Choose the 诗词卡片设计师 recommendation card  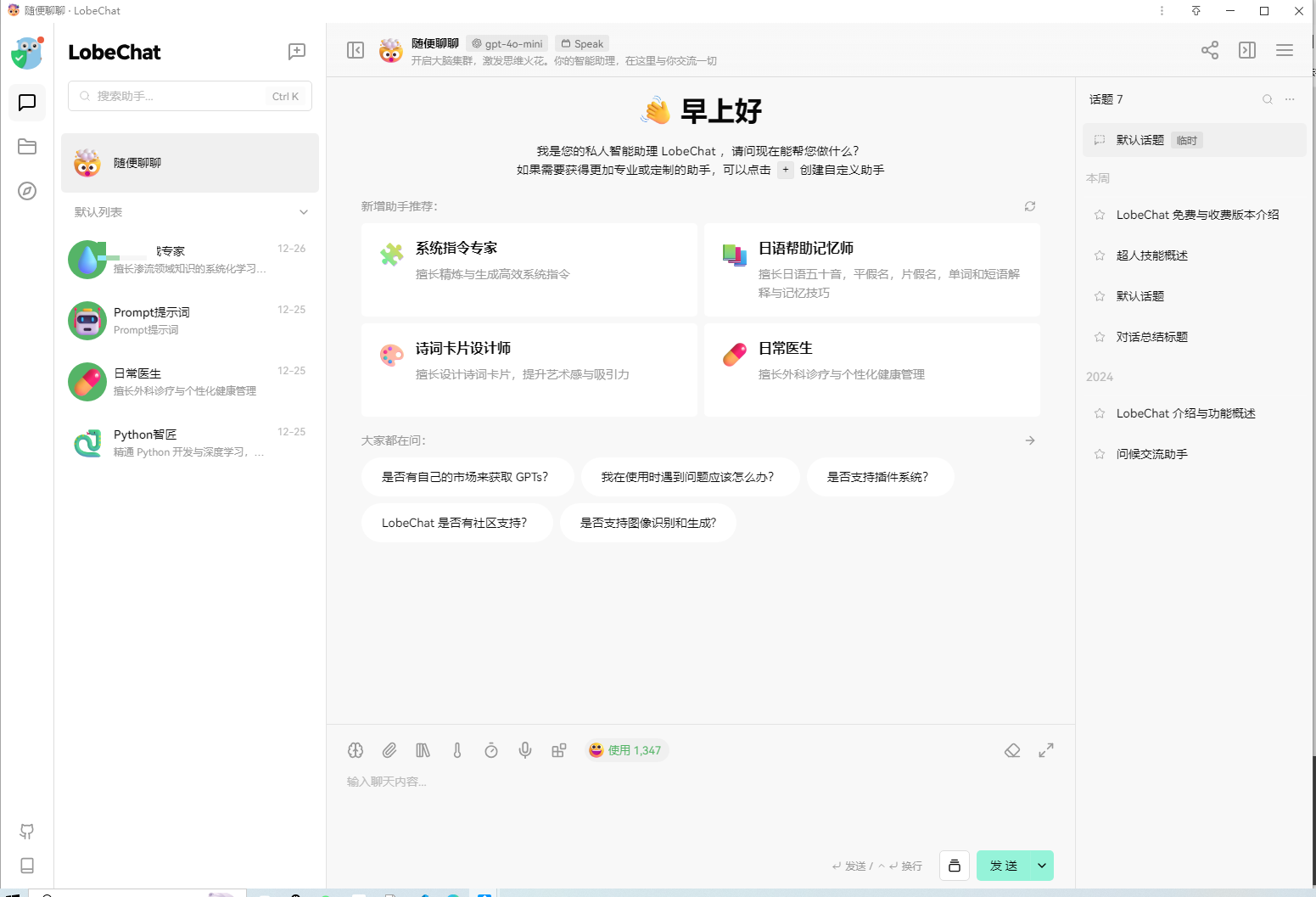tap(529, 370)
